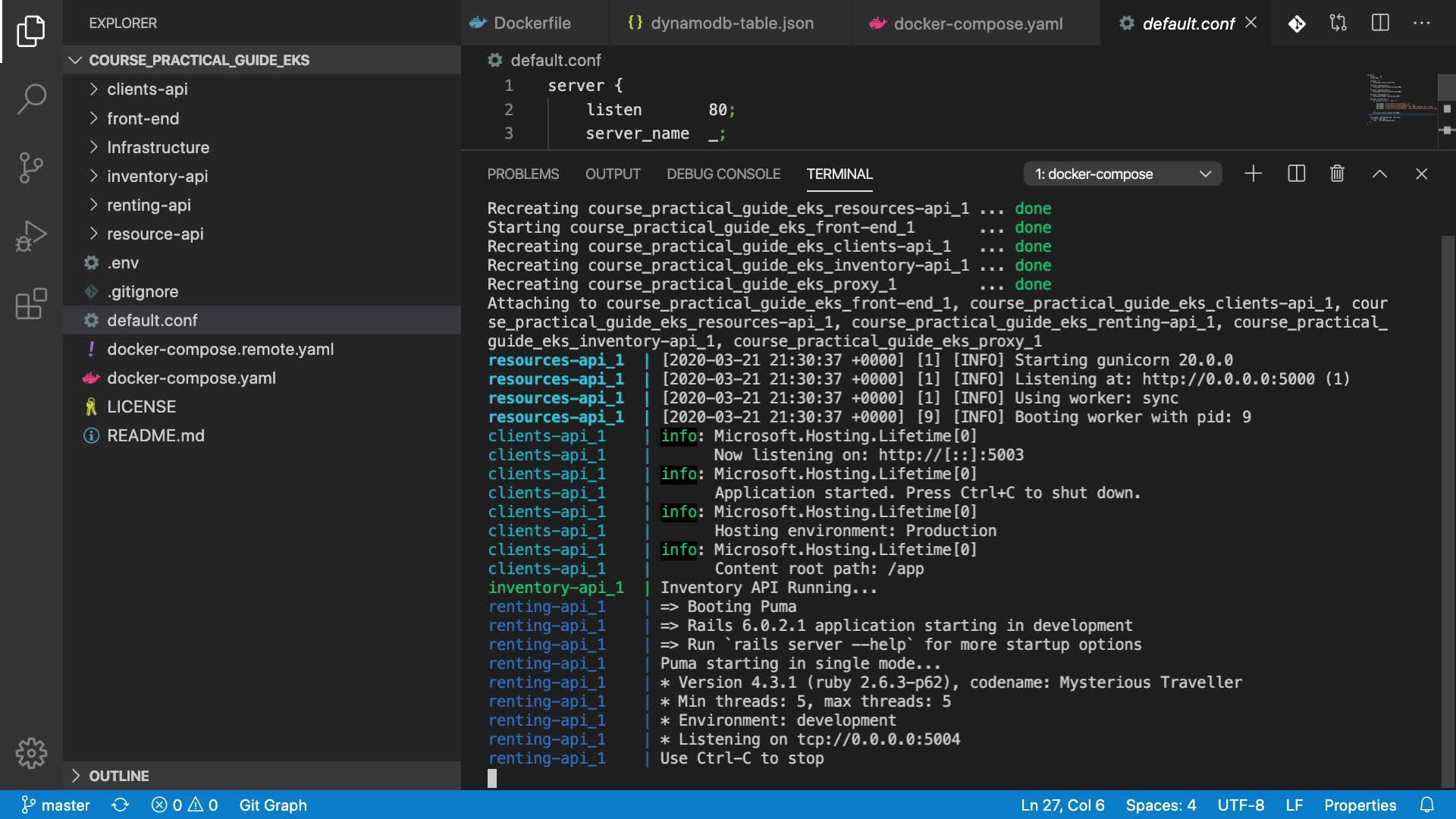Expand the clients-api folder

coord(147,89)
